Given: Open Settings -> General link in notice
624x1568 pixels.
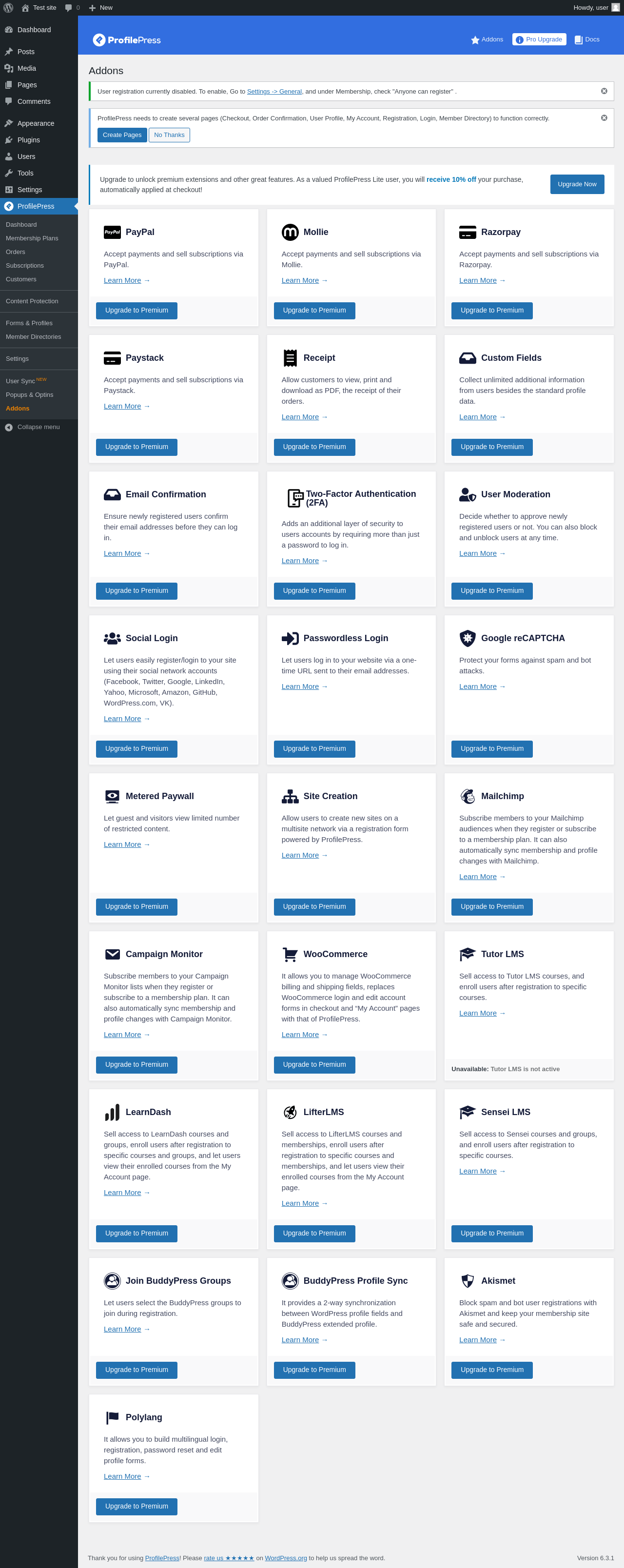Looking at the screenshot, I should click(x=274, y=92).
